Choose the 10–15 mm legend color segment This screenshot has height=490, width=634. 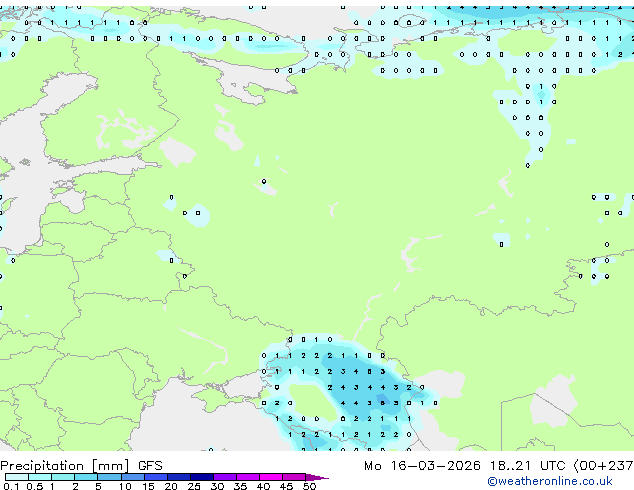tap(133, 477)
